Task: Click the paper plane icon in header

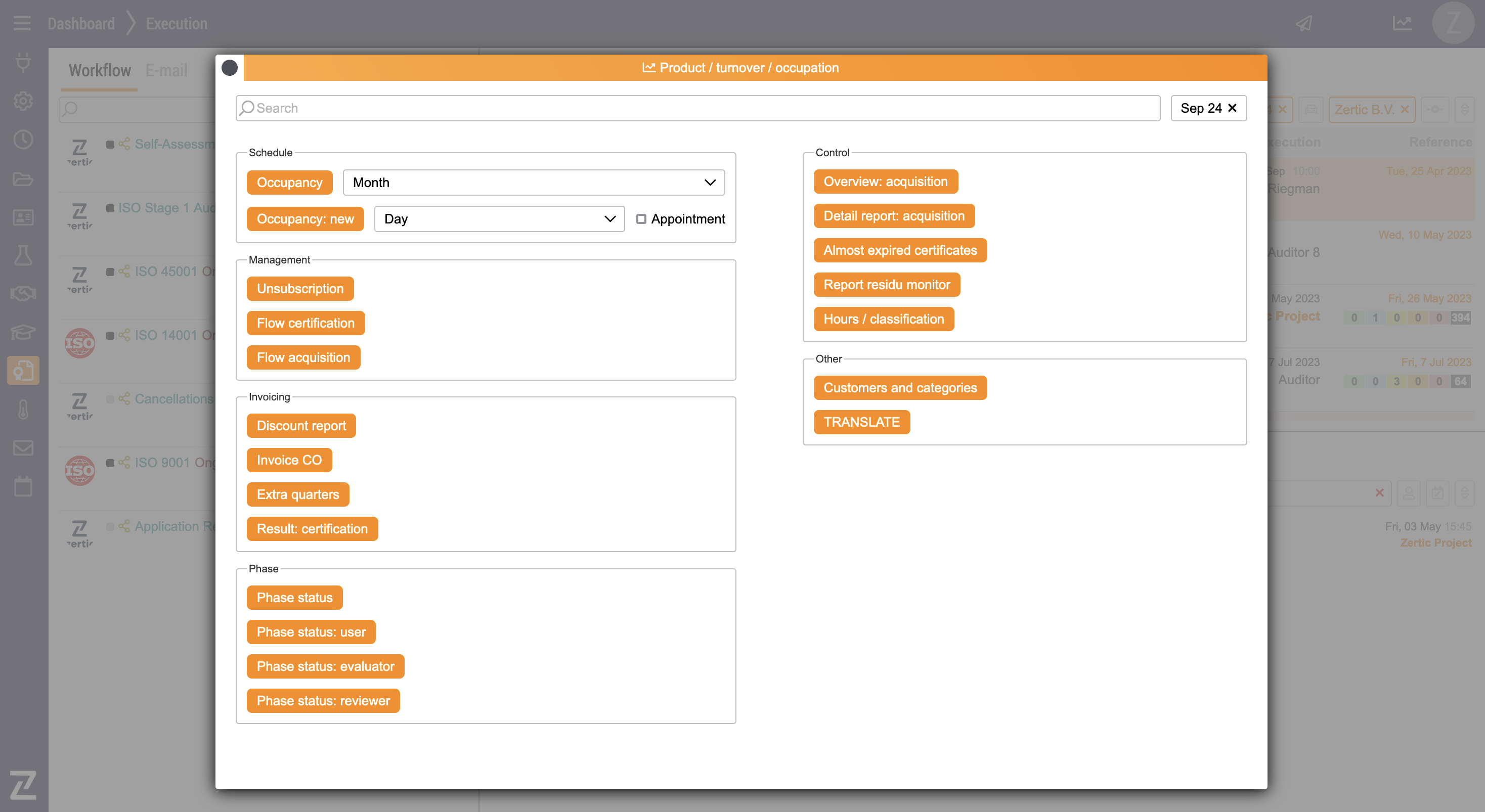Action: (x=1304, y=24)
